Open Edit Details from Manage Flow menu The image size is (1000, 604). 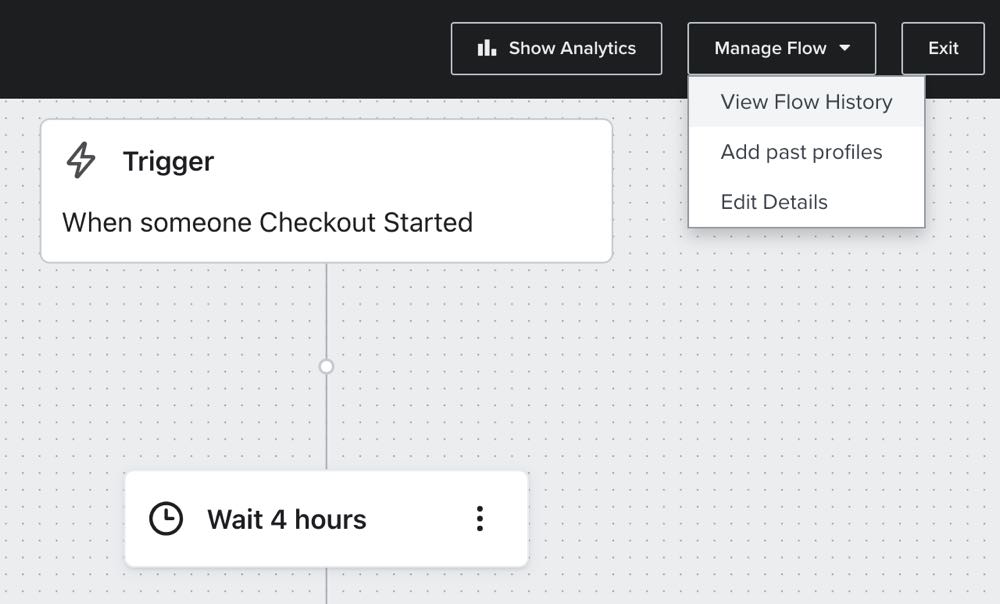(x=774, y=201)
